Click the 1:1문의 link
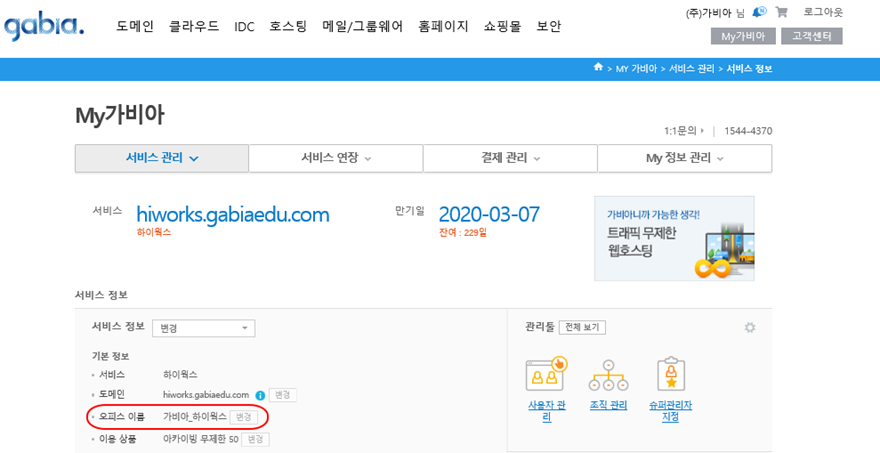This screenshot has width=880, height=453. click(684, 131)
